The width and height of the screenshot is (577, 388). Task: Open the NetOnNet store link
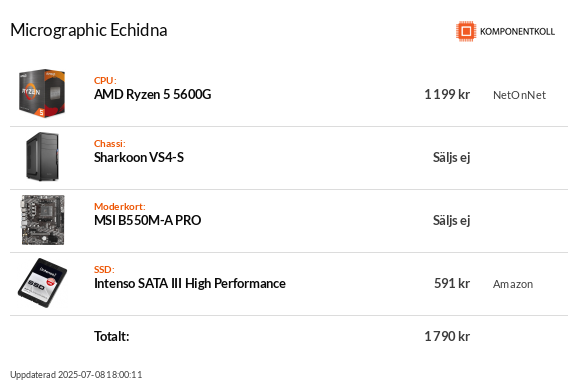[x=519, y=95]
